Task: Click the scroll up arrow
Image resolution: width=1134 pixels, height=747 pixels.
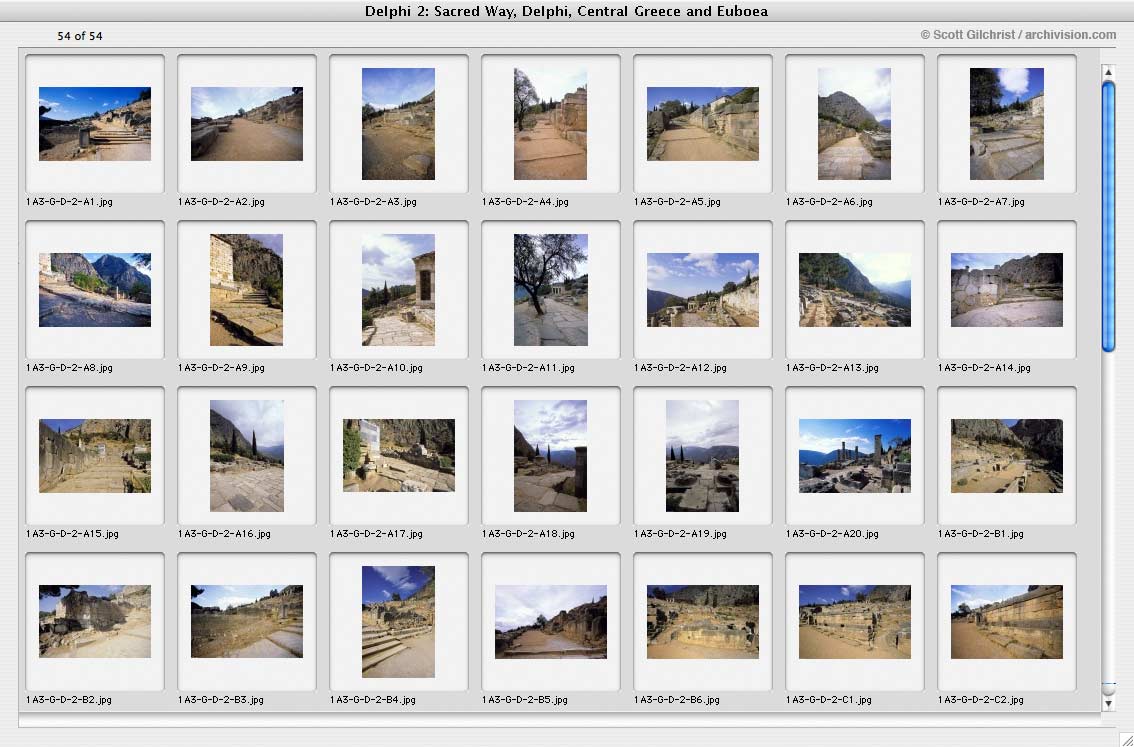Action: pos(1108,72)
